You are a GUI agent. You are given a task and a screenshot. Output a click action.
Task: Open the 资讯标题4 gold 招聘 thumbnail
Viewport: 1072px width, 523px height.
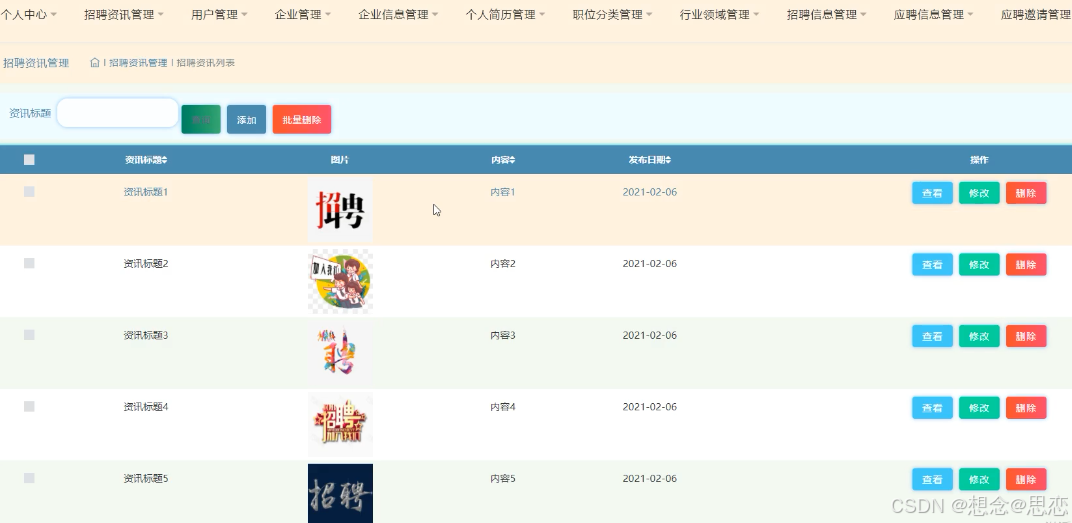coord(340,425)
